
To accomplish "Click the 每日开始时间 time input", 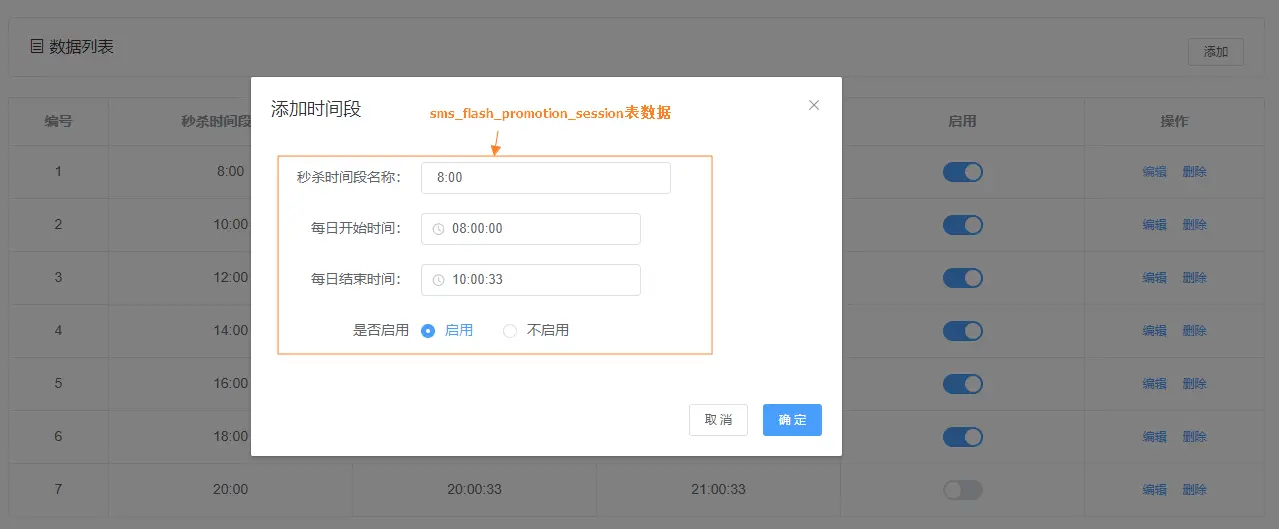I will click(531, 229).
